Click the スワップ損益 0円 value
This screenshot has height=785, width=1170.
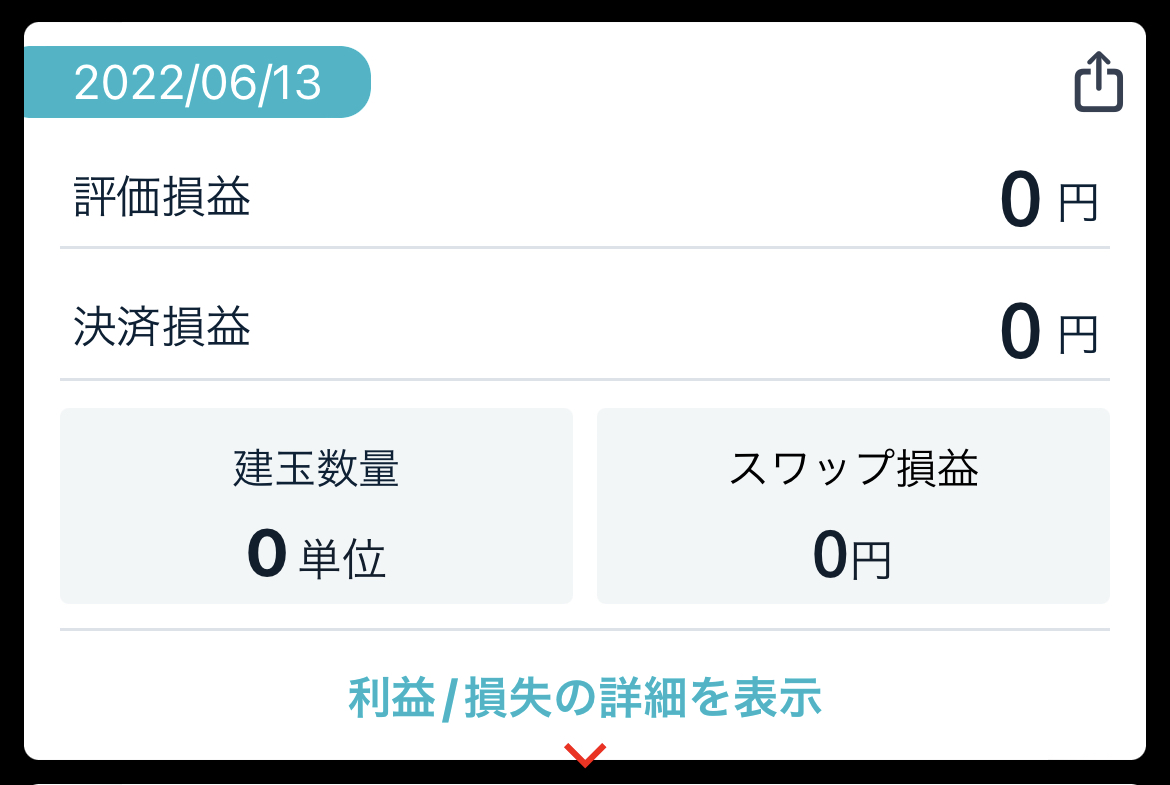(852, 555)
